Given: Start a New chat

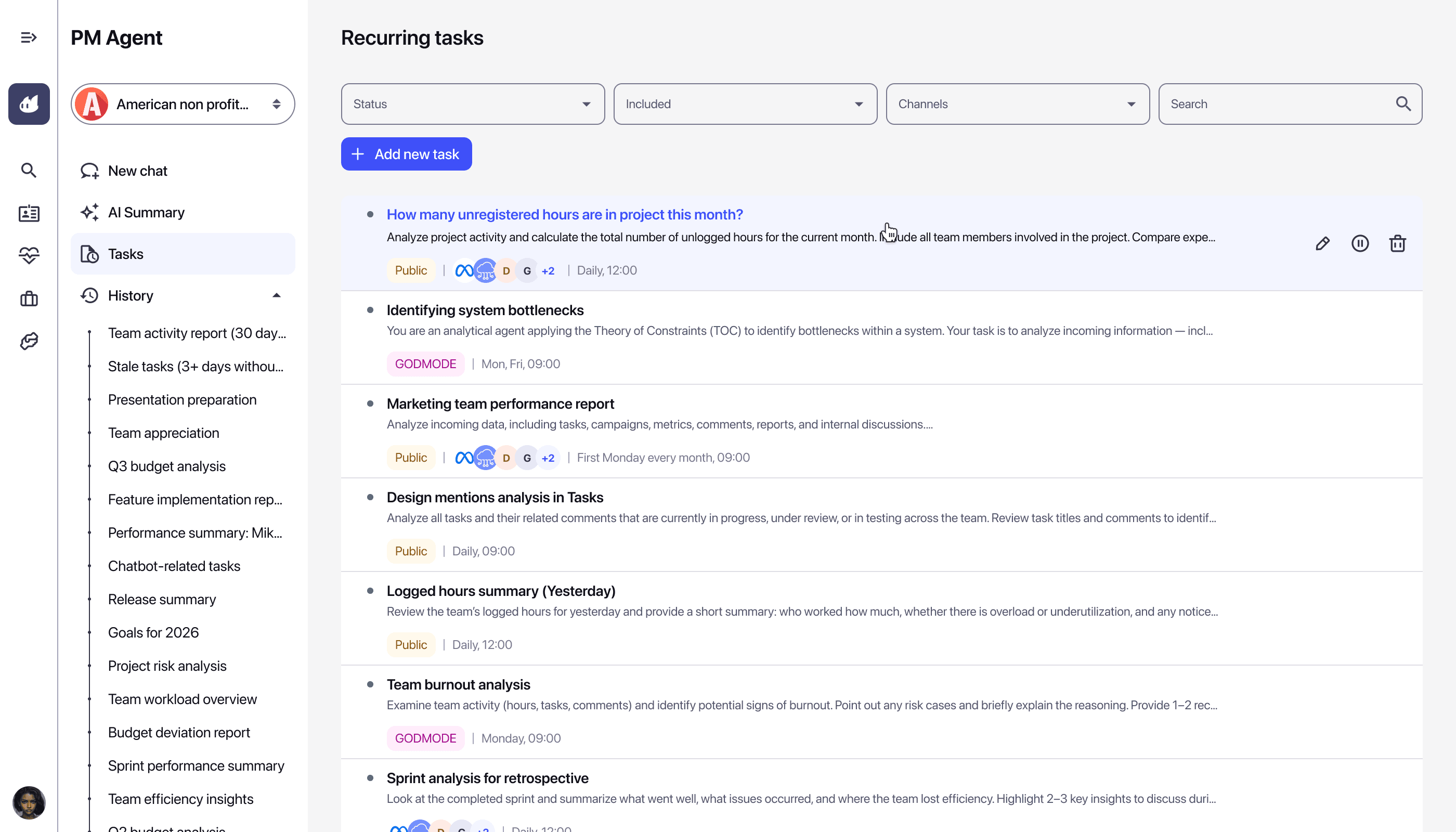Looking at the screenshot, I should [137, 171].
